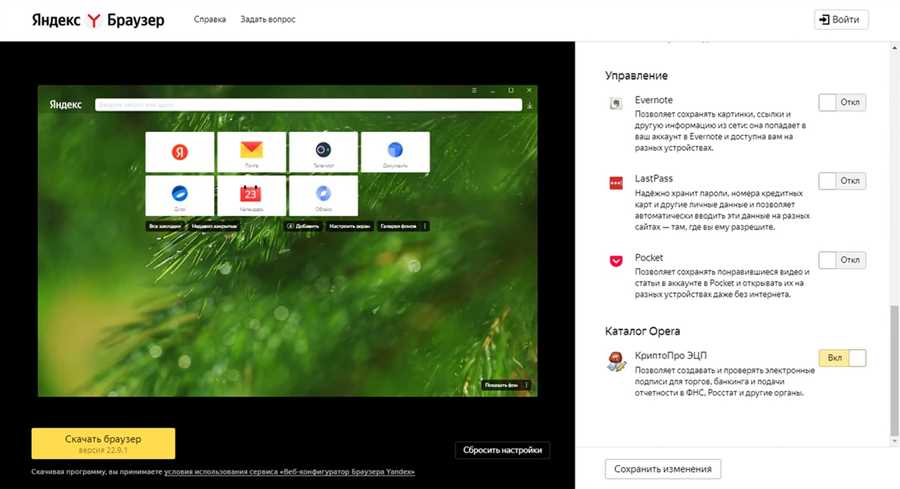Click Сохранить изменения button
This screenshot has width=900, height=489.
pyautogui.click(x=663, y=469)
